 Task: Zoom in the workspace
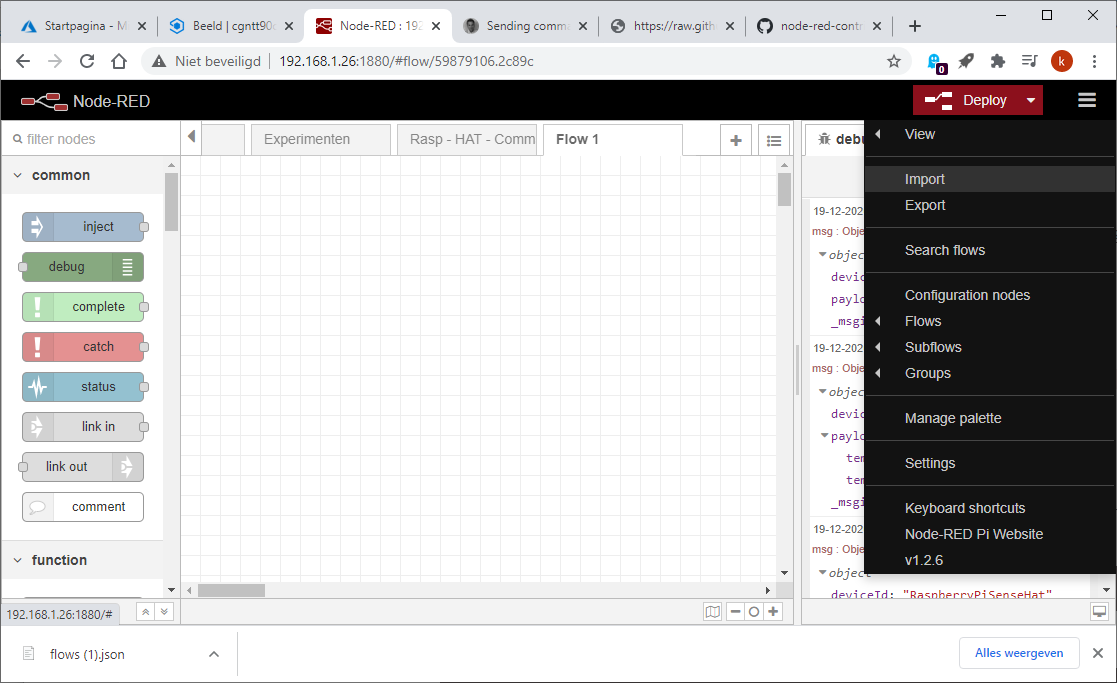[773, 611]
